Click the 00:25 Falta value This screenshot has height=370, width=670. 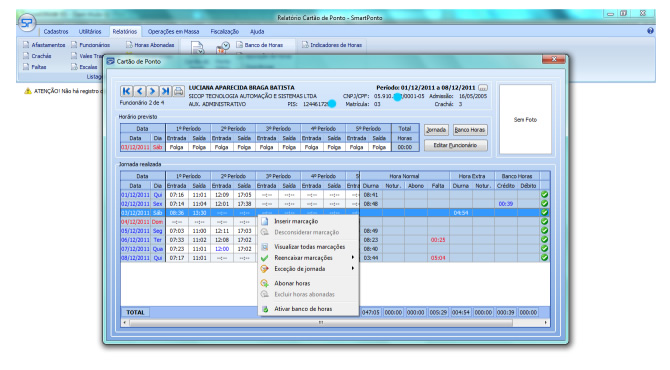click(438, 240)
